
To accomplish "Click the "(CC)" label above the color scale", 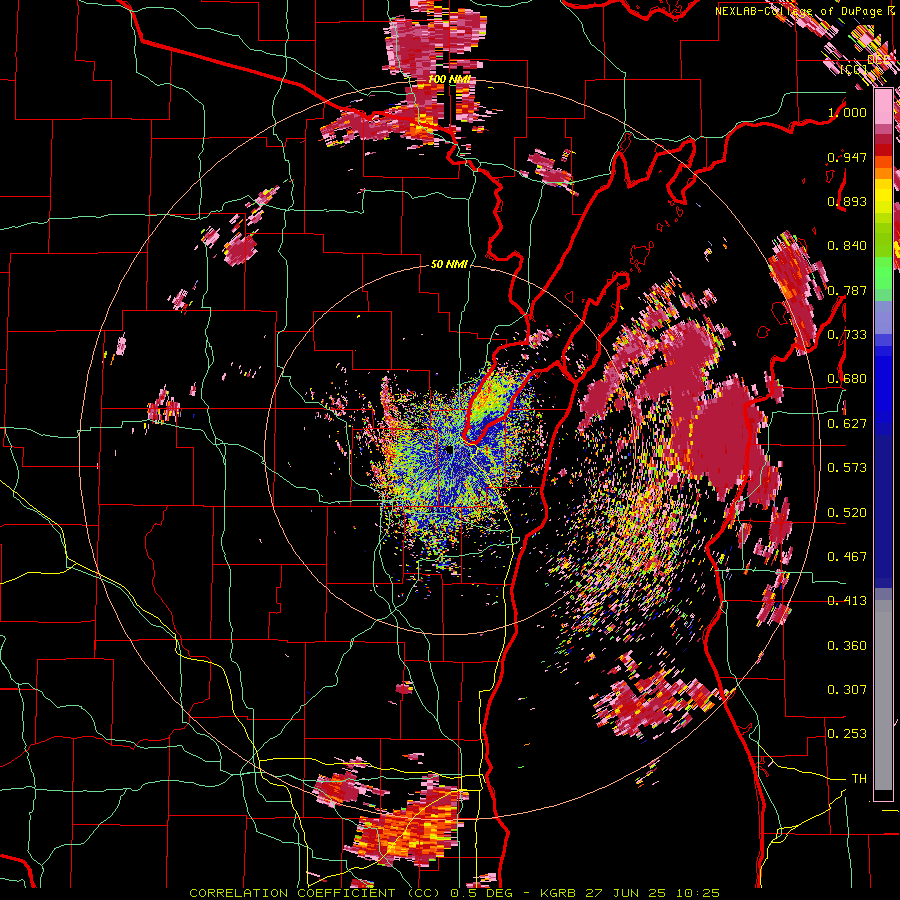I will pos(854,69).
